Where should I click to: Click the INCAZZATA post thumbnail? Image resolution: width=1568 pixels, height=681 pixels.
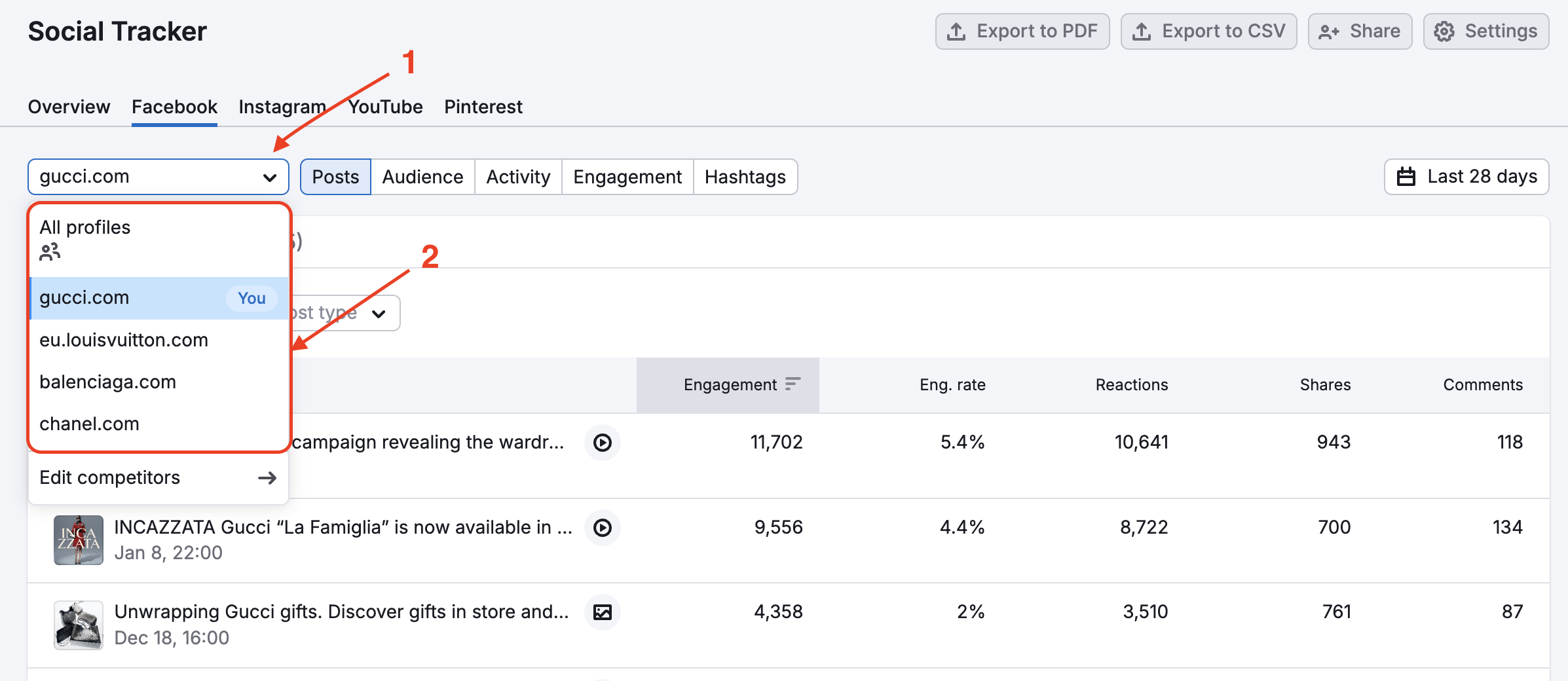[78, 540]
